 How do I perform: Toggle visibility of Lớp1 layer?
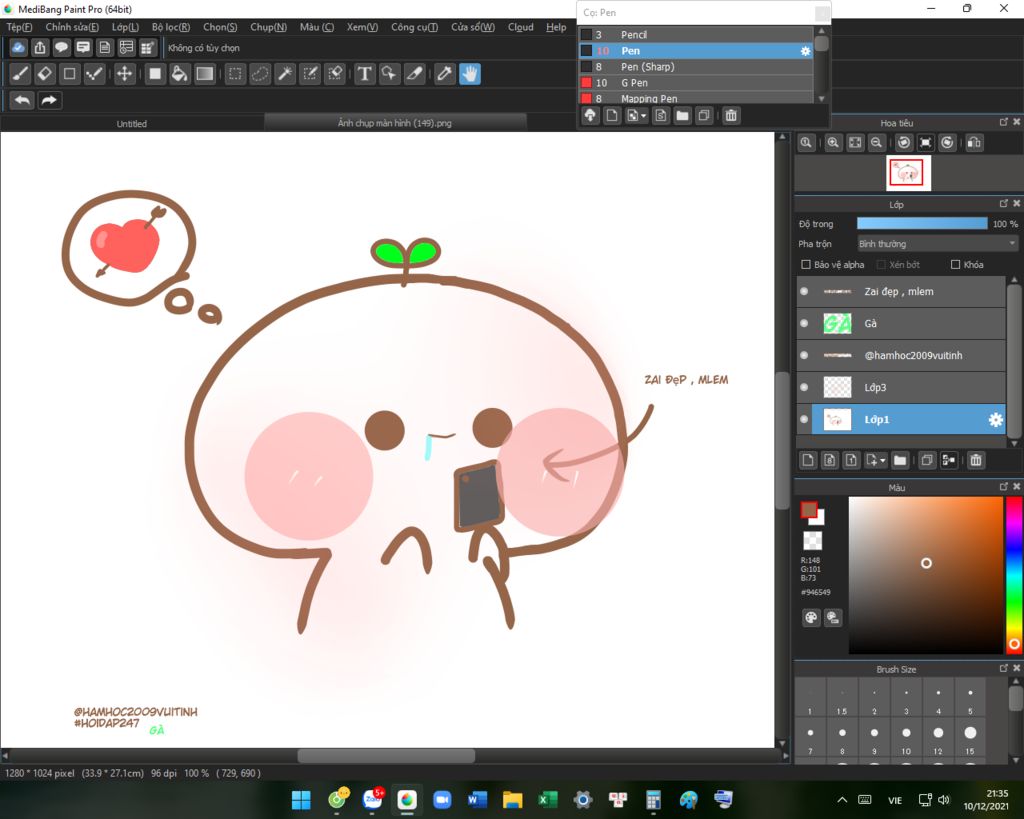pyautogui.click(x=804, y=419)
